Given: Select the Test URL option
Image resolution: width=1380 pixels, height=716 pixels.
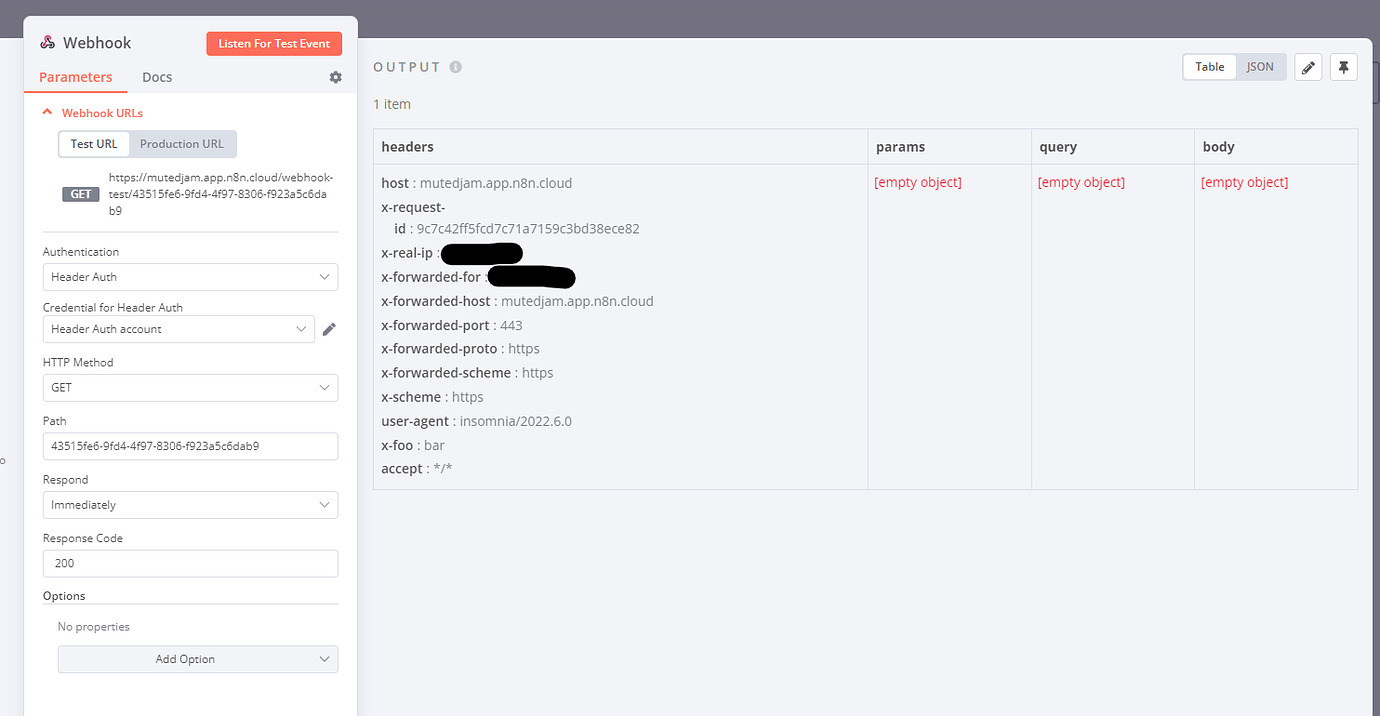Looking at the screenshot, I should click(93, 143).
